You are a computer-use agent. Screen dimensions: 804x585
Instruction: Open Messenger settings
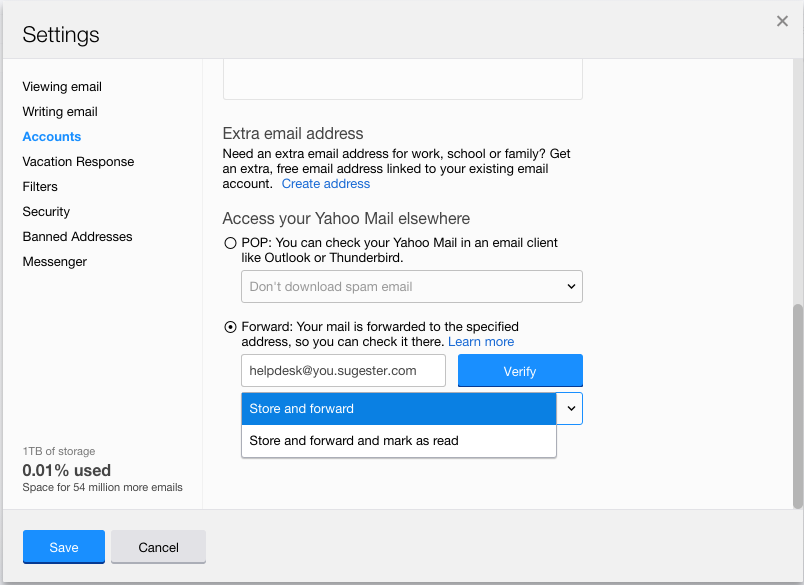pos(55,262)
